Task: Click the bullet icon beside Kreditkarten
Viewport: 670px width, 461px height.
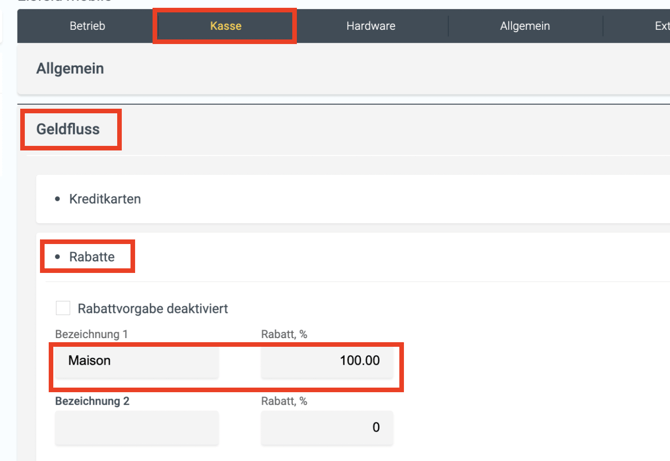Action: [x=58, y=199]
